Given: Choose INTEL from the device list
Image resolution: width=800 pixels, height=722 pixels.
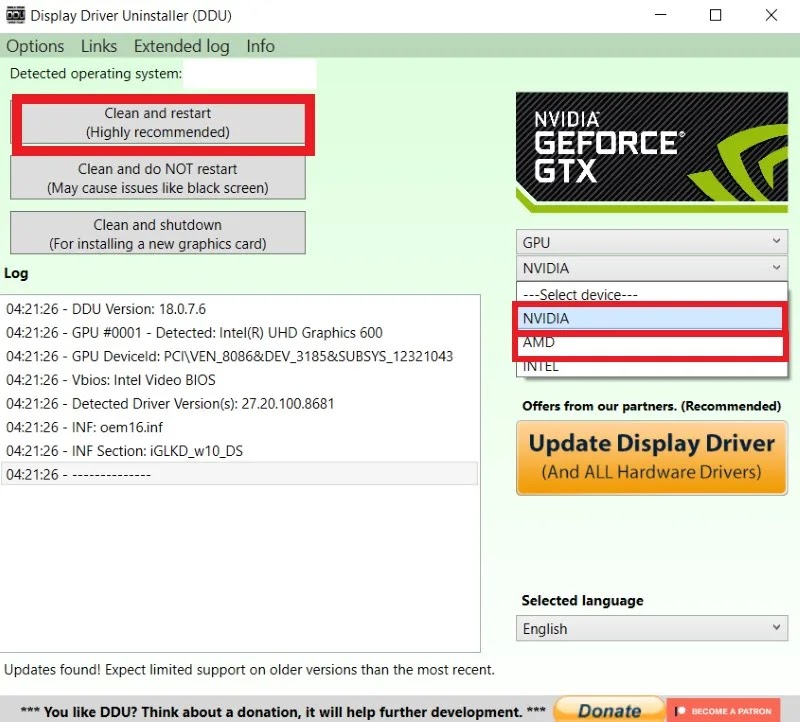Looking at the screenshot, I should pyautogui.click(x=652, y=366).
